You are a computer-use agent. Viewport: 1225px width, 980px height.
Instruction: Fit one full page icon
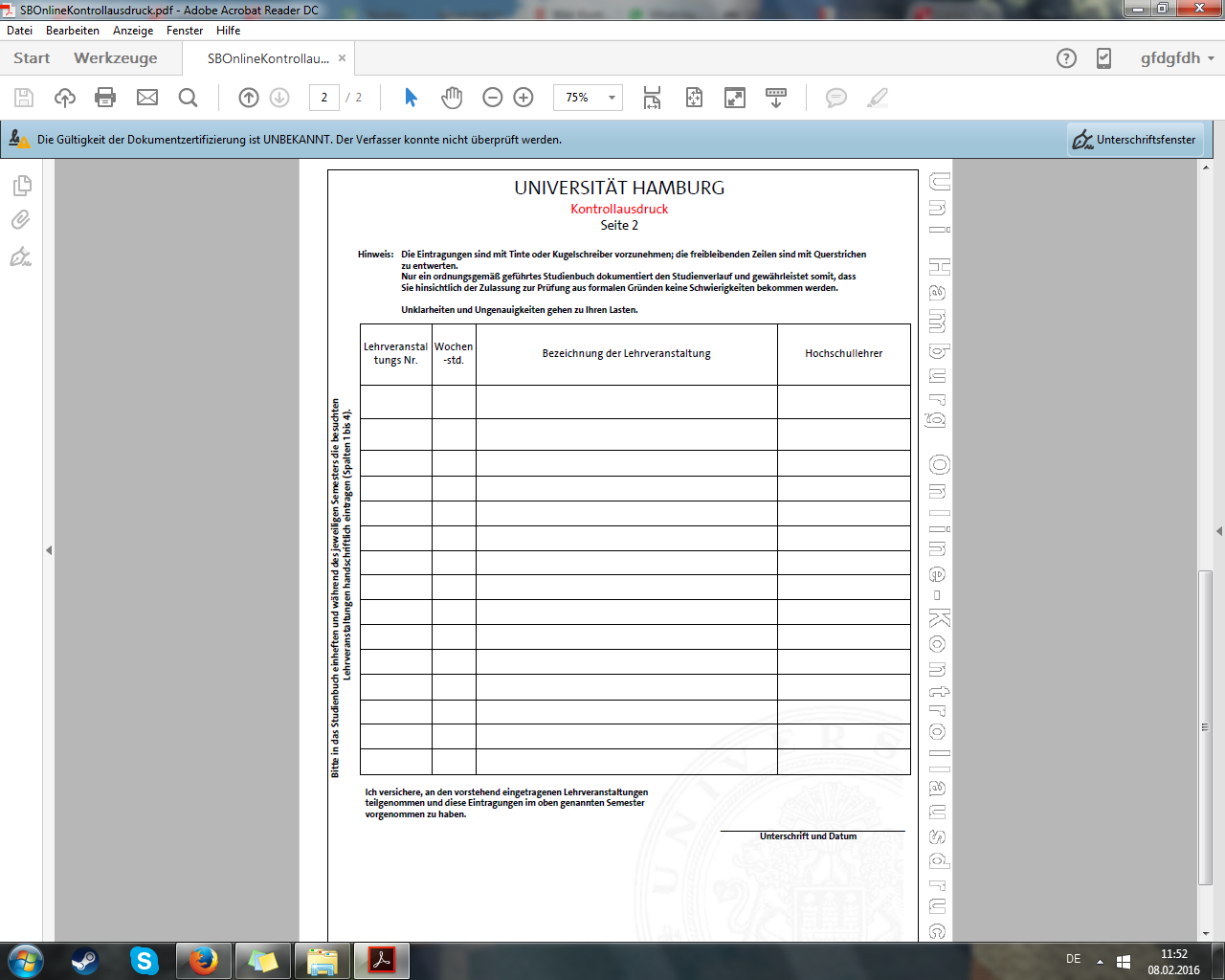[694, 98]
